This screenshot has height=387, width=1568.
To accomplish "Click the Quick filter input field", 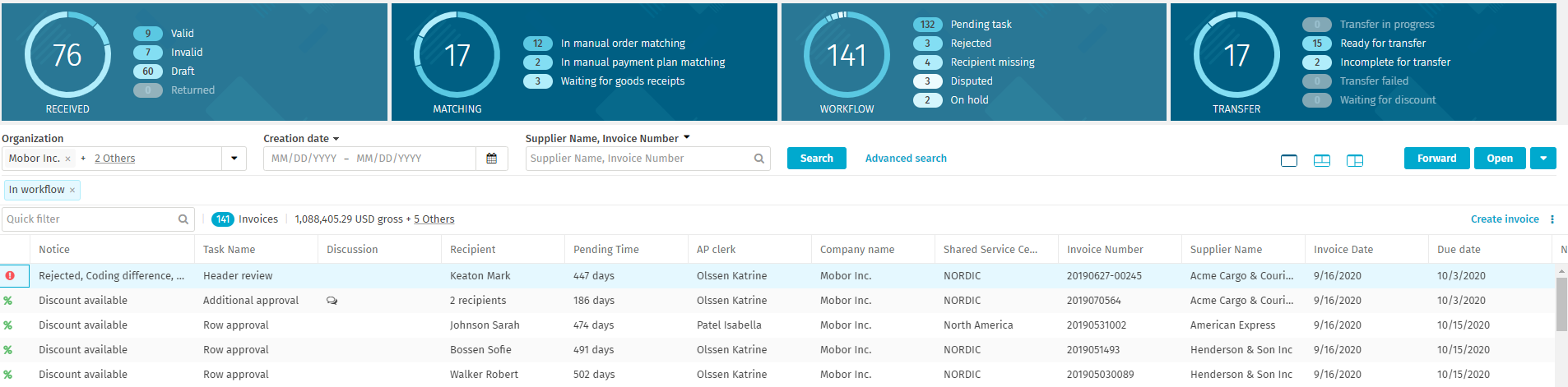I will [98, 219].
